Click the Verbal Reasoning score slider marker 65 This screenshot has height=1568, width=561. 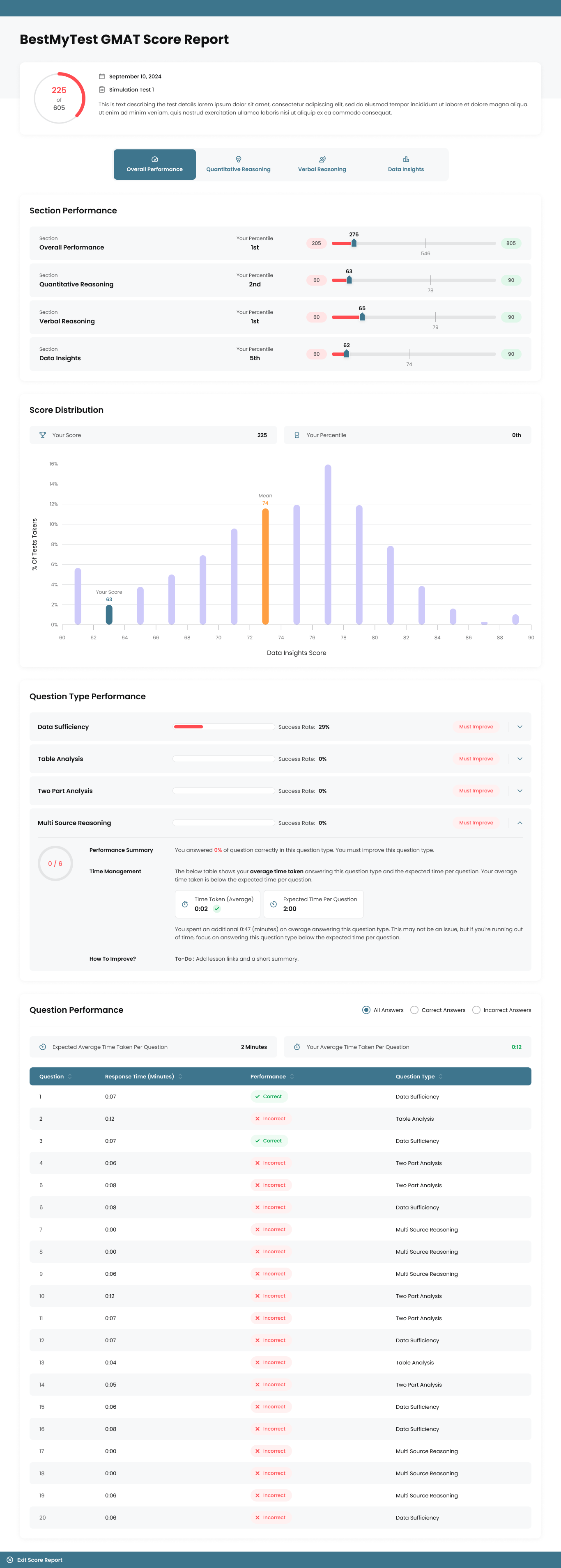[362, 317]
